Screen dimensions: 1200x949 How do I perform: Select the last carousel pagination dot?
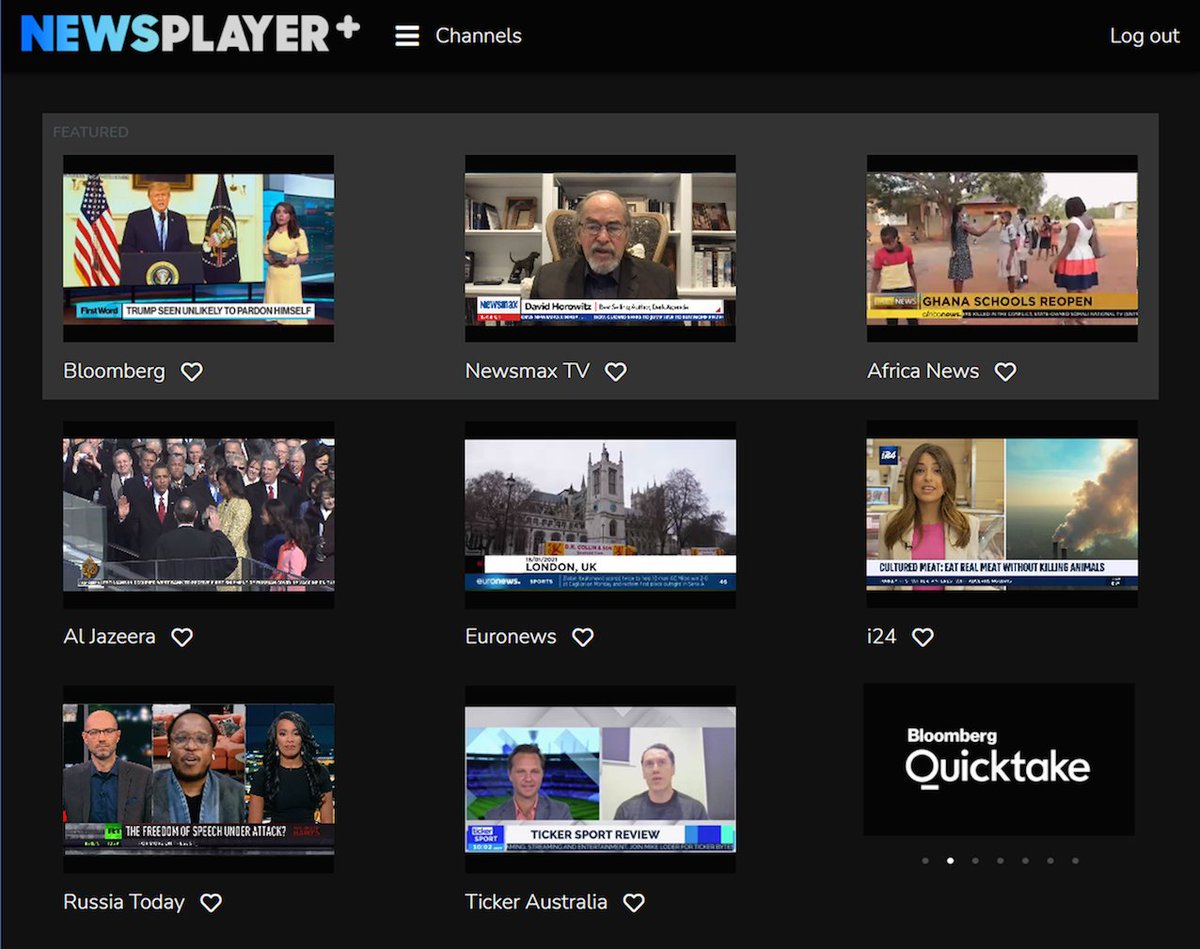[x=1076, y=859]
